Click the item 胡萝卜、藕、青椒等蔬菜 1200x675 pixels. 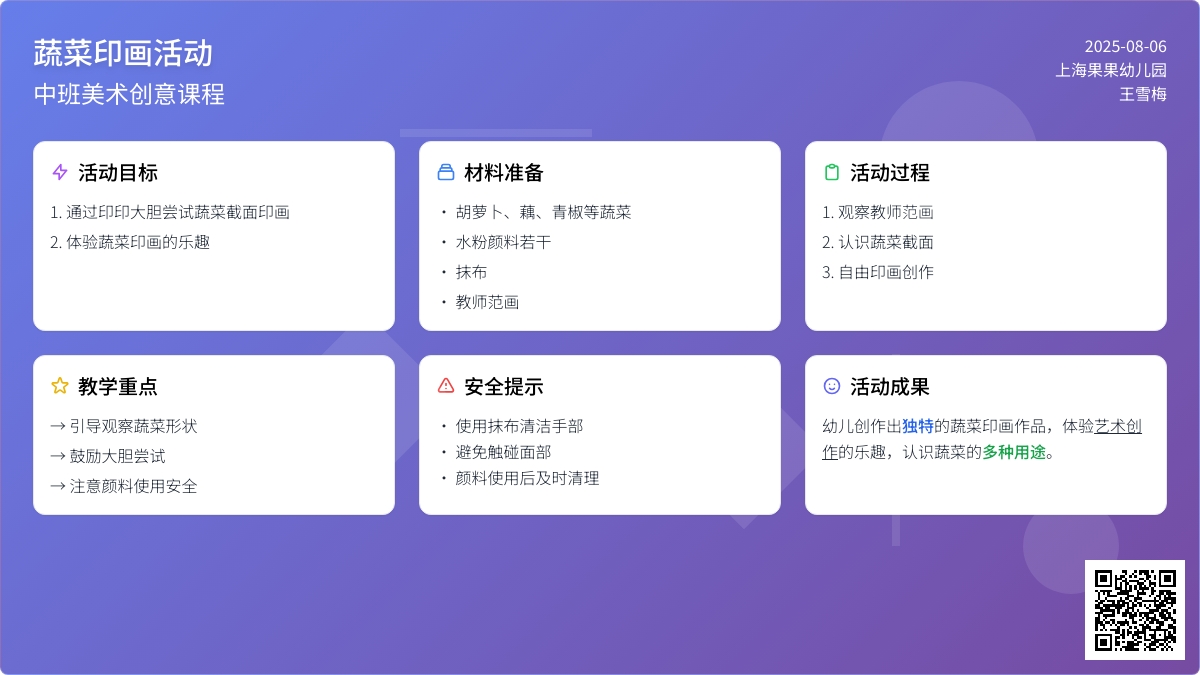543,212
